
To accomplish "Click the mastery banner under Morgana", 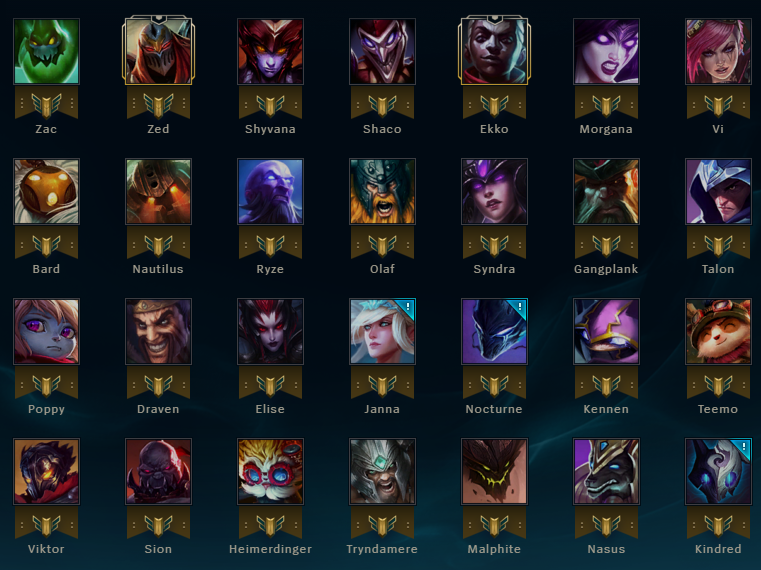I will 606,103.
